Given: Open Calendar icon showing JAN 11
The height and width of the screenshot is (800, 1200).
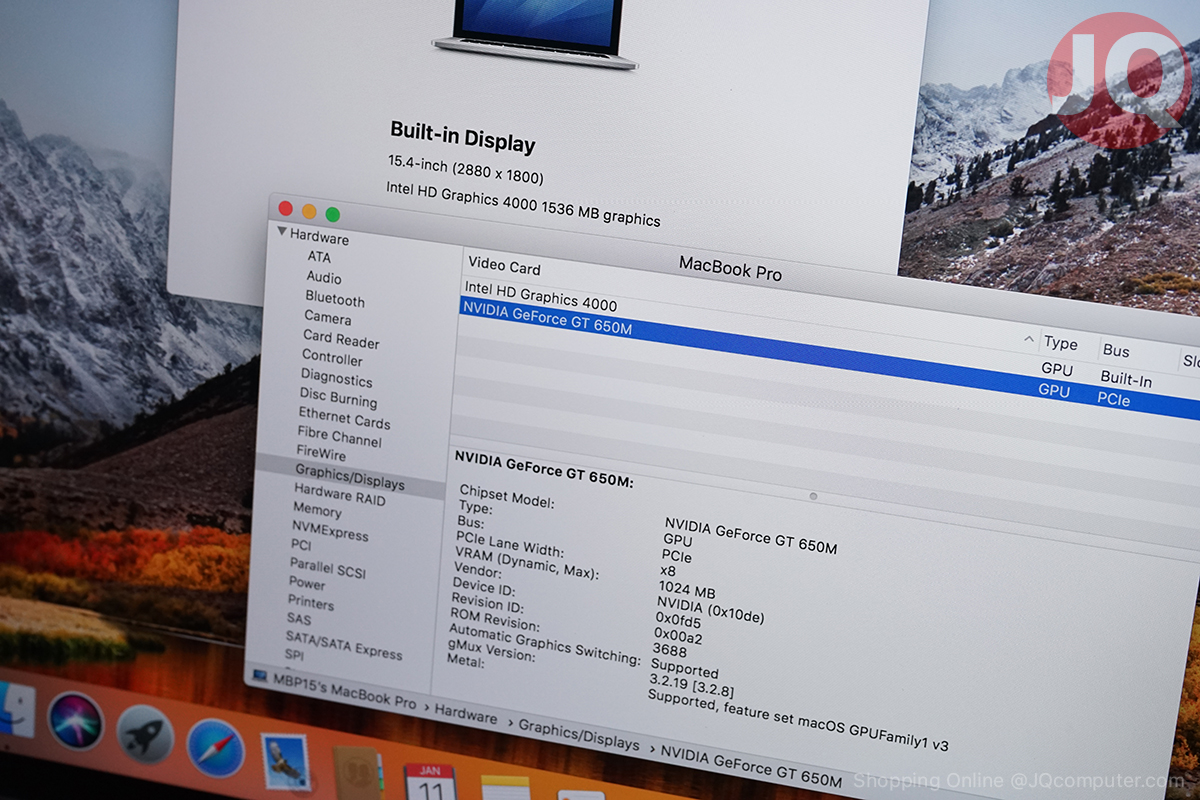Looking at the screenshot, I should [430, 782].
